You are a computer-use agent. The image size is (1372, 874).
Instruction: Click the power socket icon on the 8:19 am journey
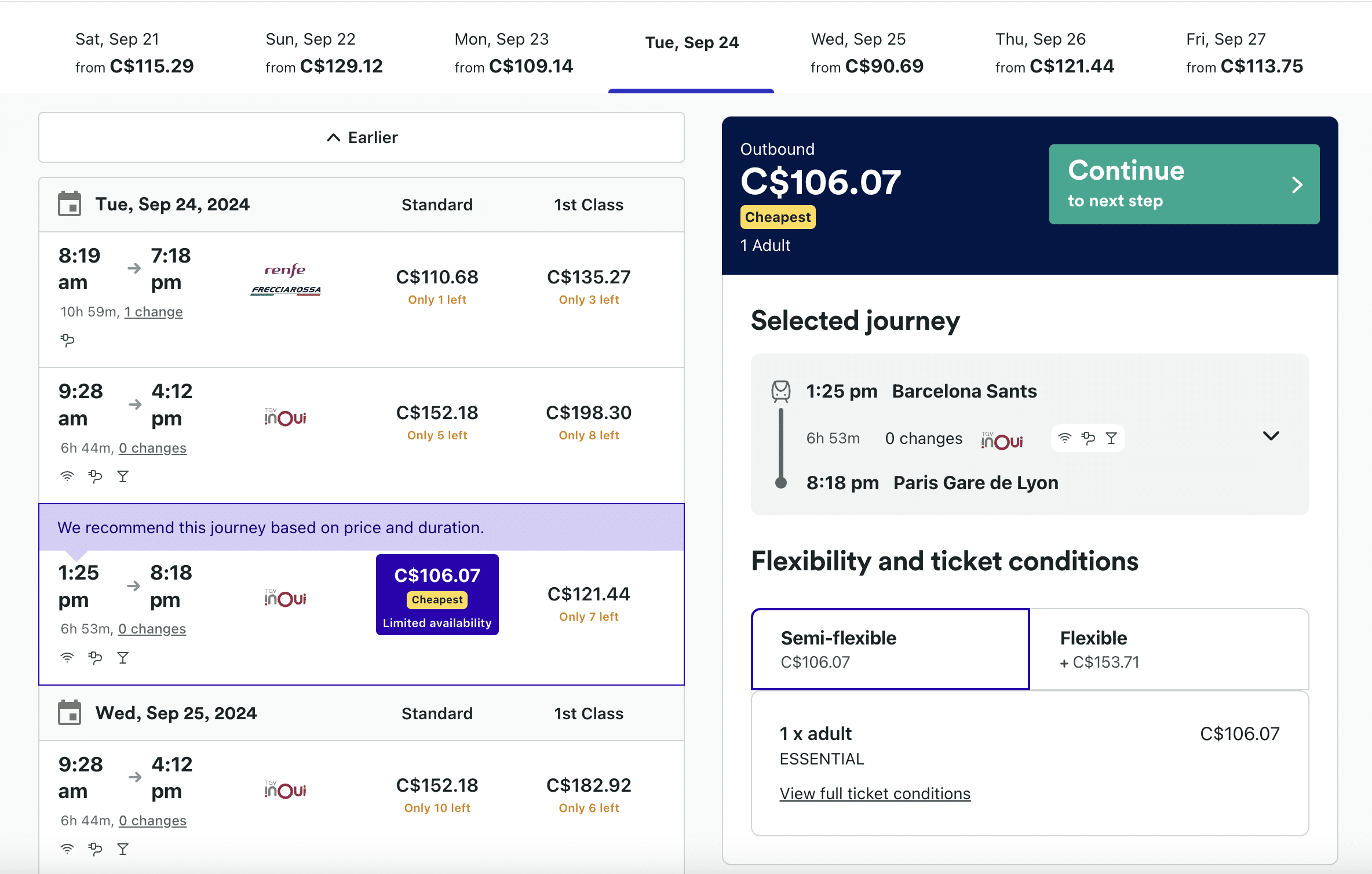tap(67, 340)
